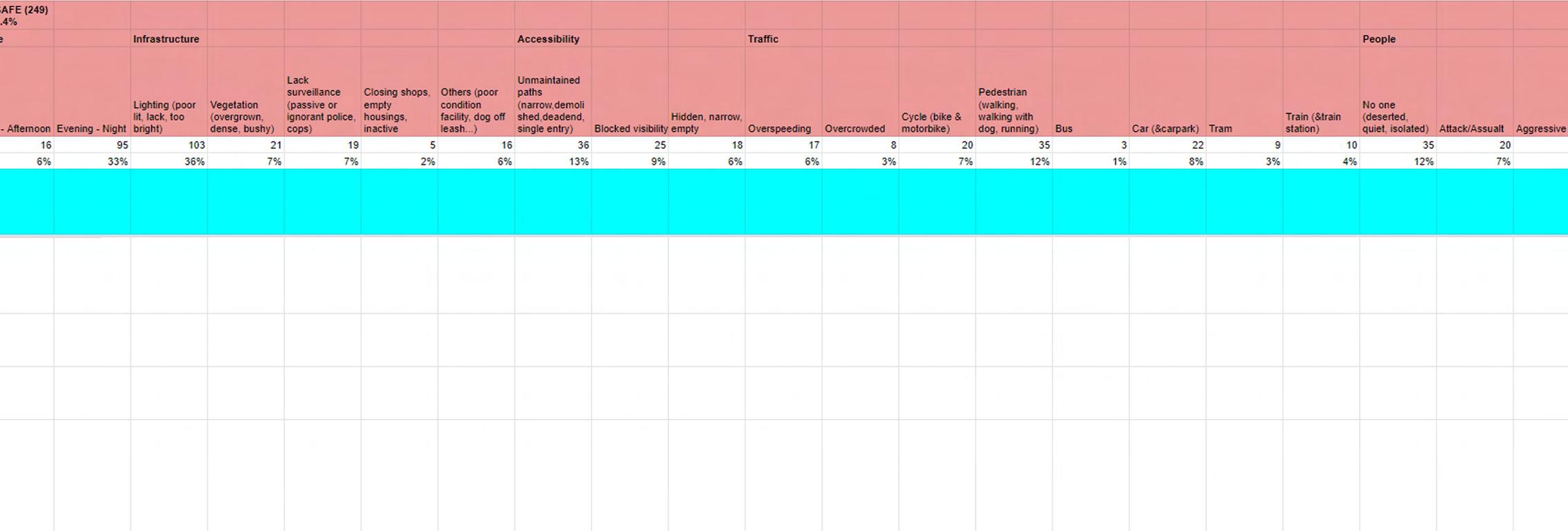Select the 1% cell under Bus
The width and height of the screenshot is (1568, 531).
(x=1091, y=161)
